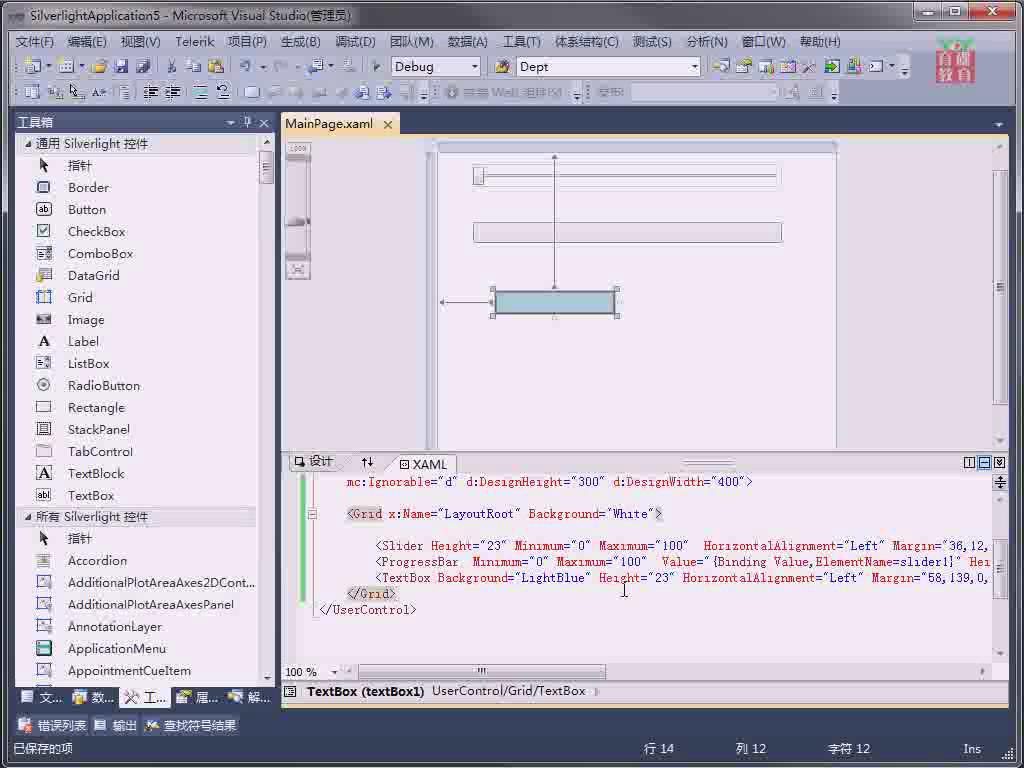This screenshot has height=768, width=1024.
Task: Select the DataGrid control in toolbox
Action: pos(93,276)
